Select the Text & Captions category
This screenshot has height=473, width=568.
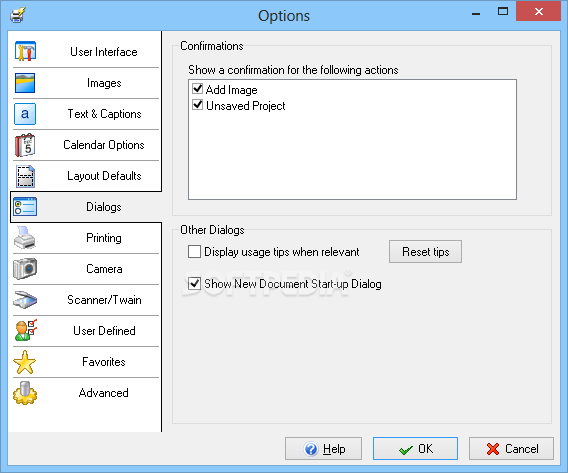[104, 114]
